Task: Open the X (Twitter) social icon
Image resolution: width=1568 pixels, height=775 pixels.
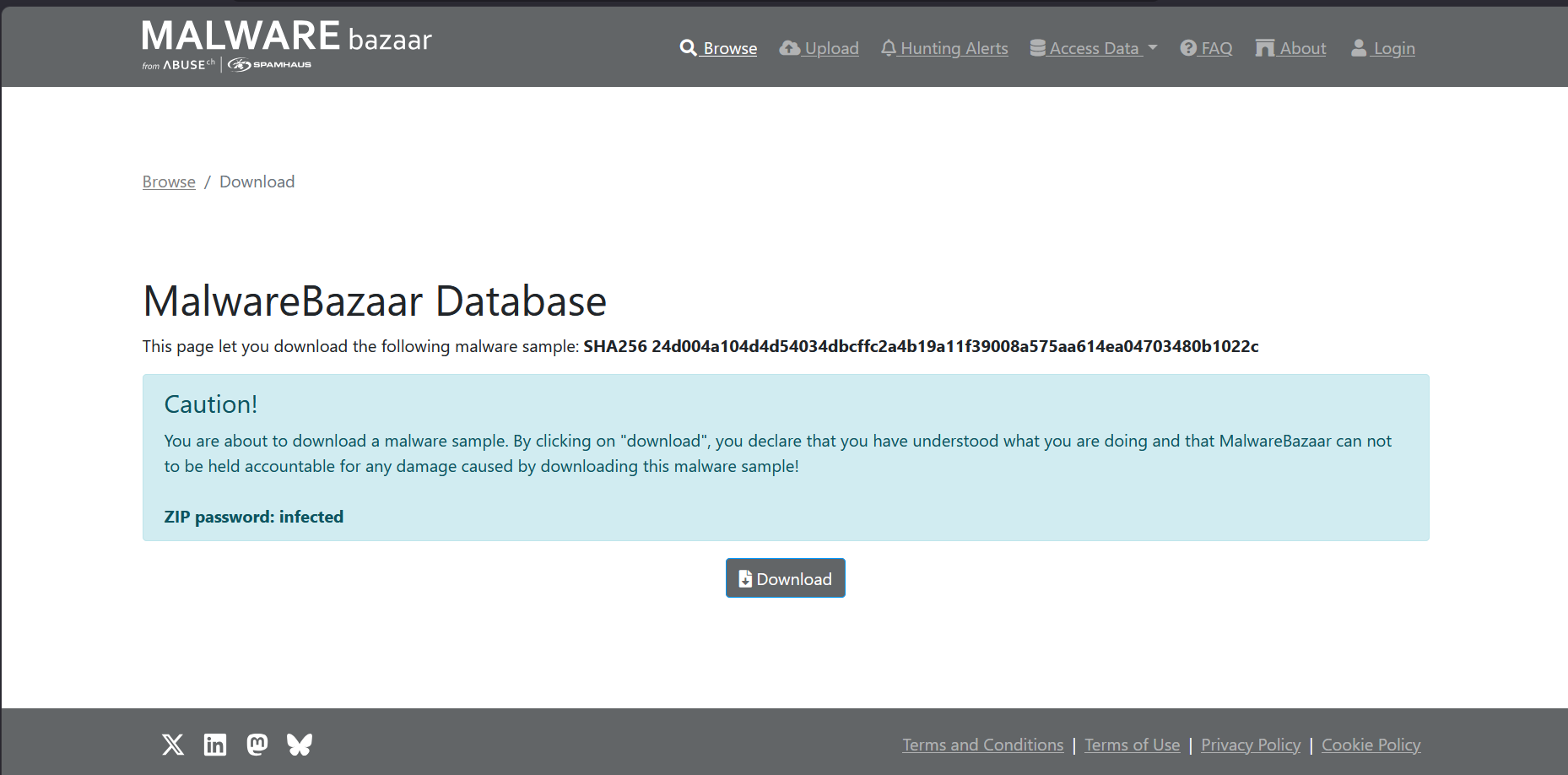Action: point(173,744)
